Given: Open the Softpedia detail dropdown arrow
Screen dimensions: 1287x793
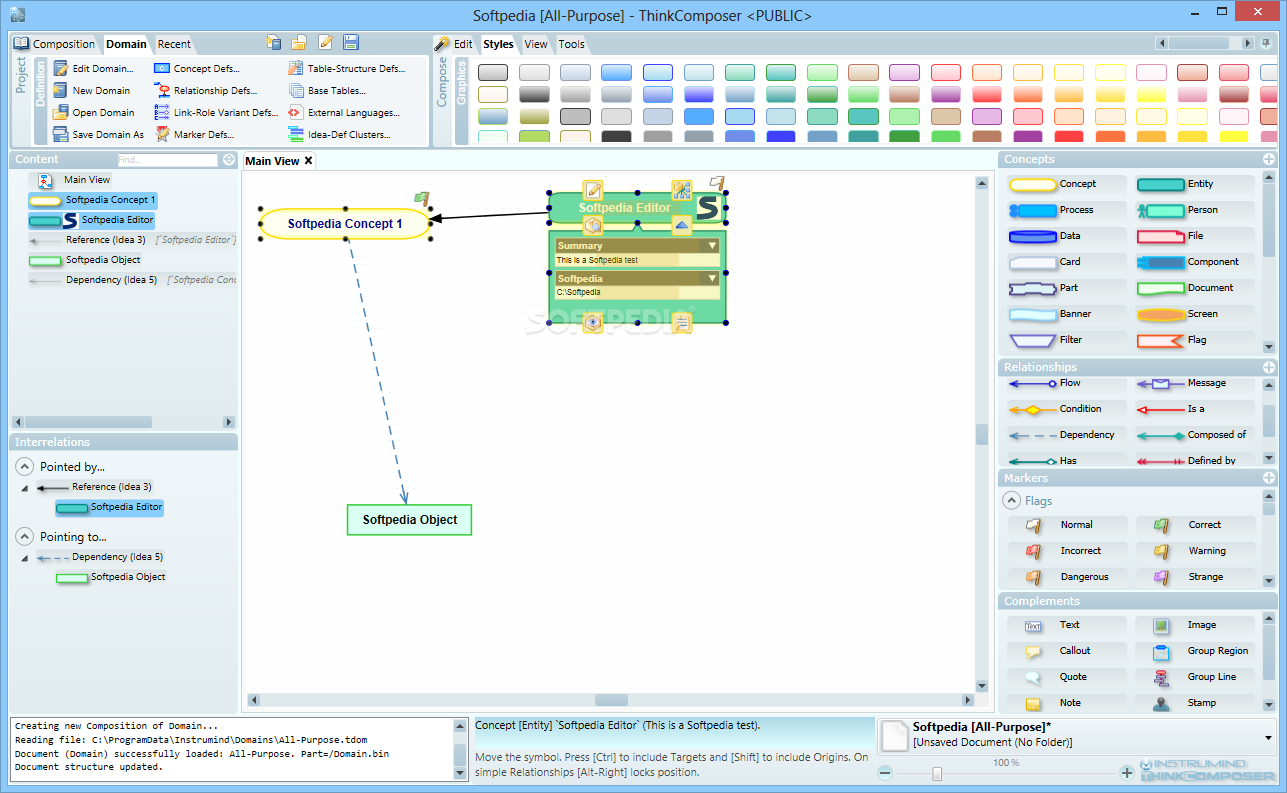Looking at the screenshot, I should (713, 278).
